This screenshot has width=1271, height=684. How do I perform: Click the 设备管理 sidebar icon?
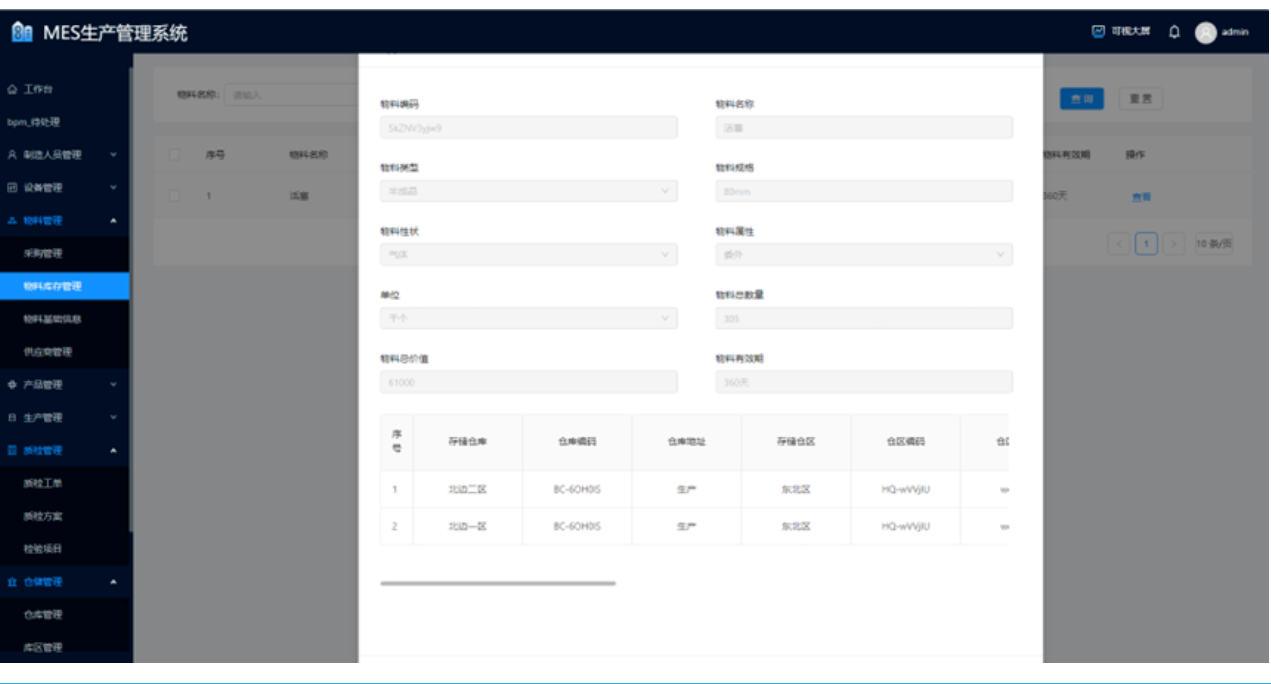pyautogui.click(x=12, y=188)
